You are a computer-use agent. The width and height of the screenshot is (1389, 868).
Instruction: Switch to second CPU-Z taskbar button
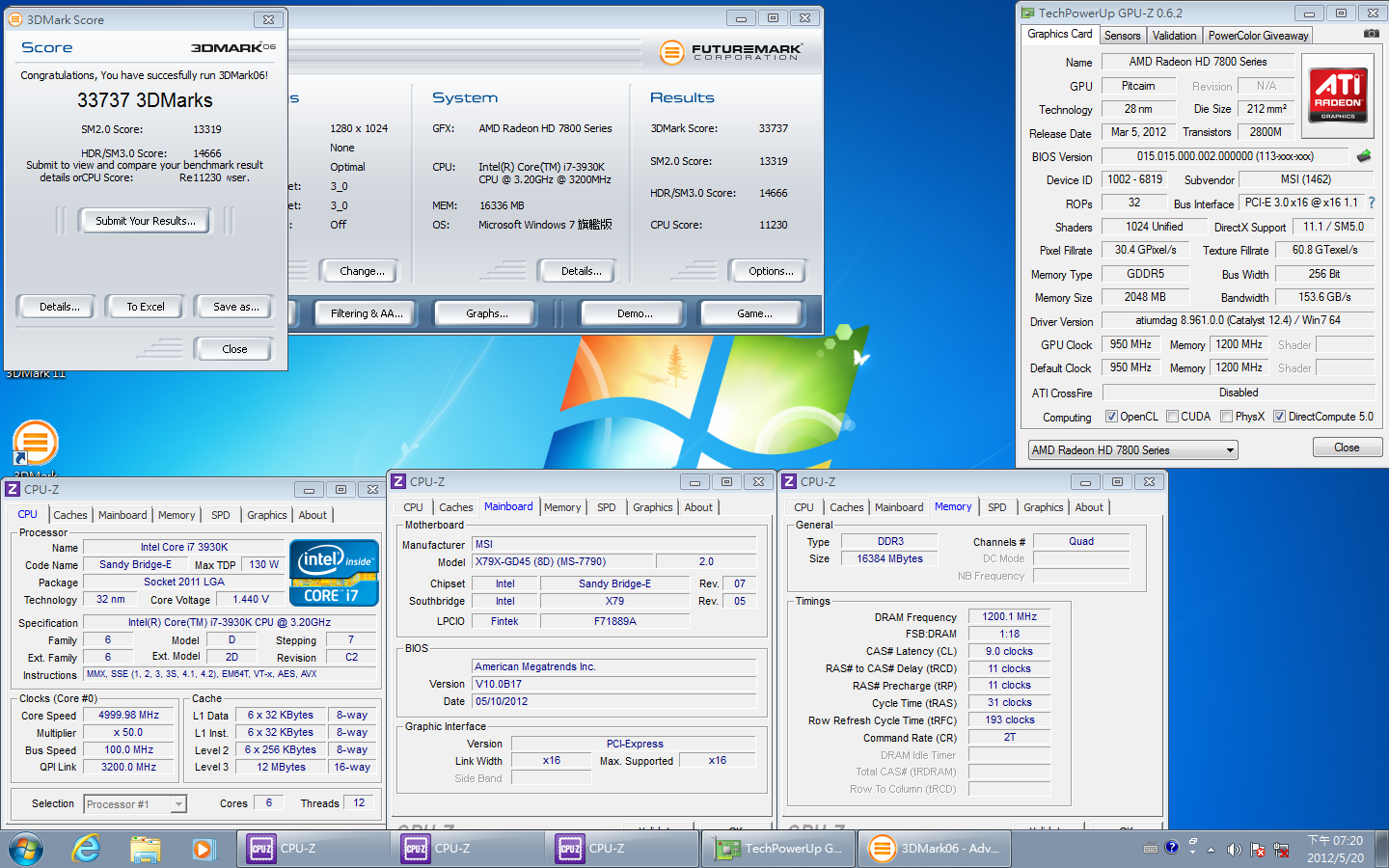pos(468,849)
